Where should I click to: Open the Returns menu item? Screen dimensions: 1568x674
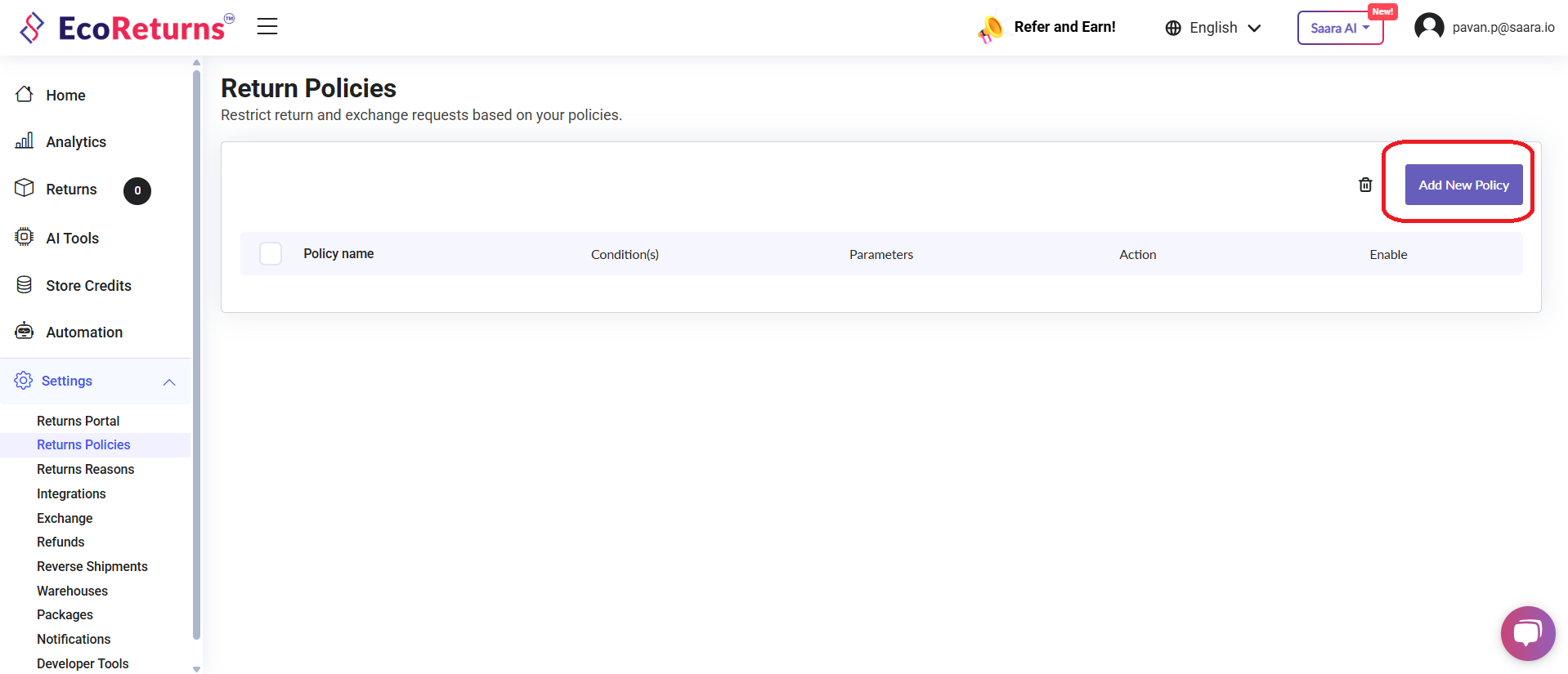(71, 190)
